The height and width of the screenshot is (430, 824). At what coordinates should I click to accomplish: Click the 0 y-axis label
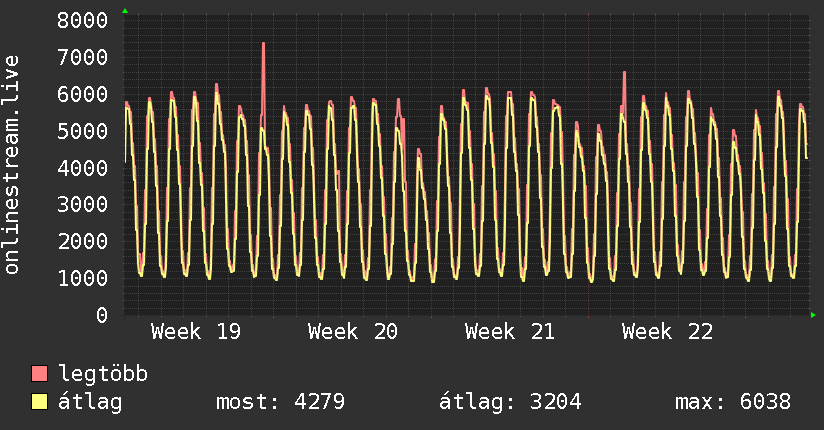tap(102, 315)
